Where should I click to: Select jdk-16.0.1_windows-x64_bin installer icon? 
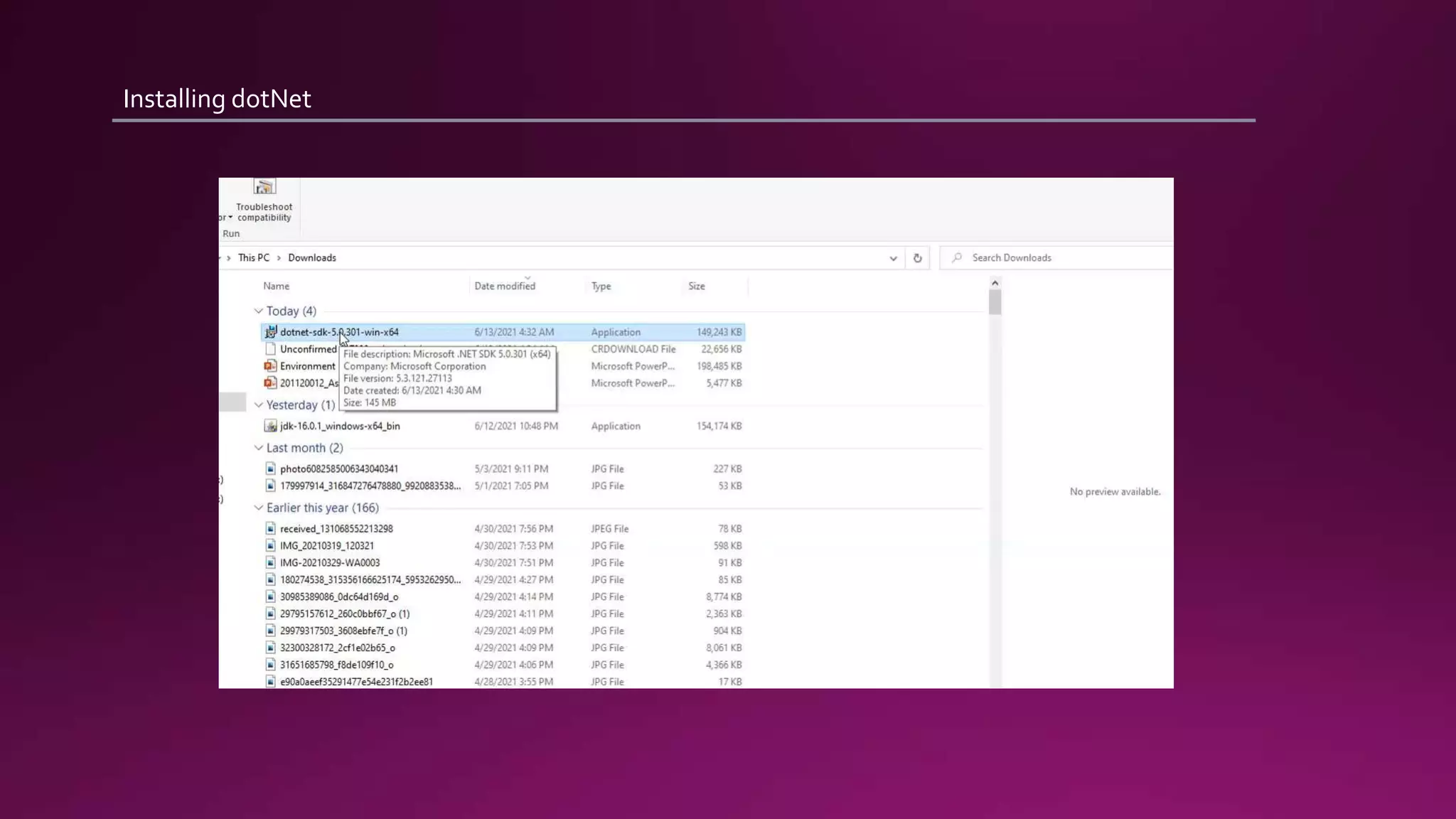[x=270, y=426]
